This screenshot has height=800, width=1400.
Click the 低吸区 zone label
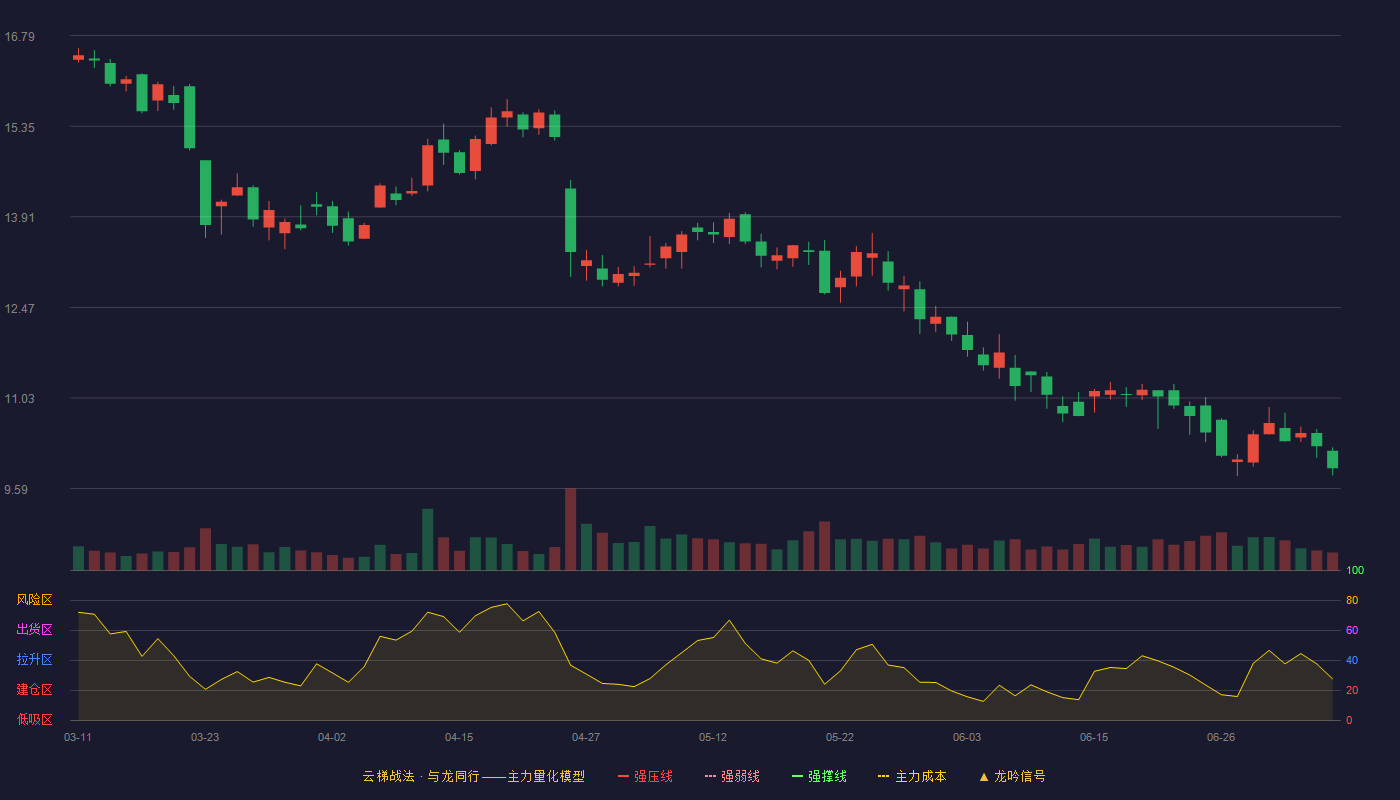coord(34,719)
